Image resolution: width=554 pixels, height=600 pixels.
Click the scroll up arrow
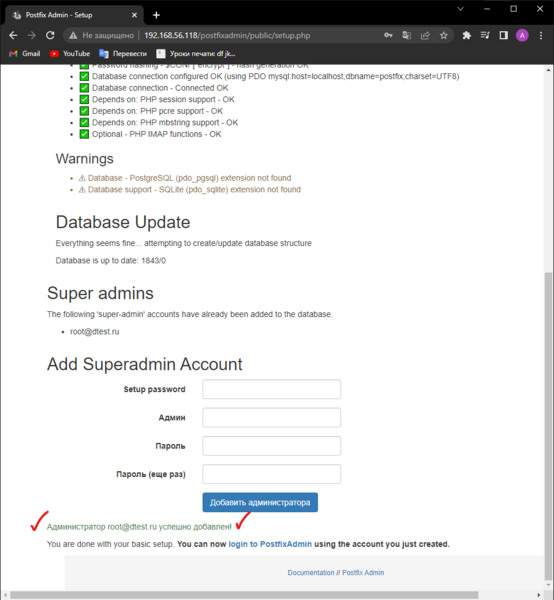(x=549, y=70)
